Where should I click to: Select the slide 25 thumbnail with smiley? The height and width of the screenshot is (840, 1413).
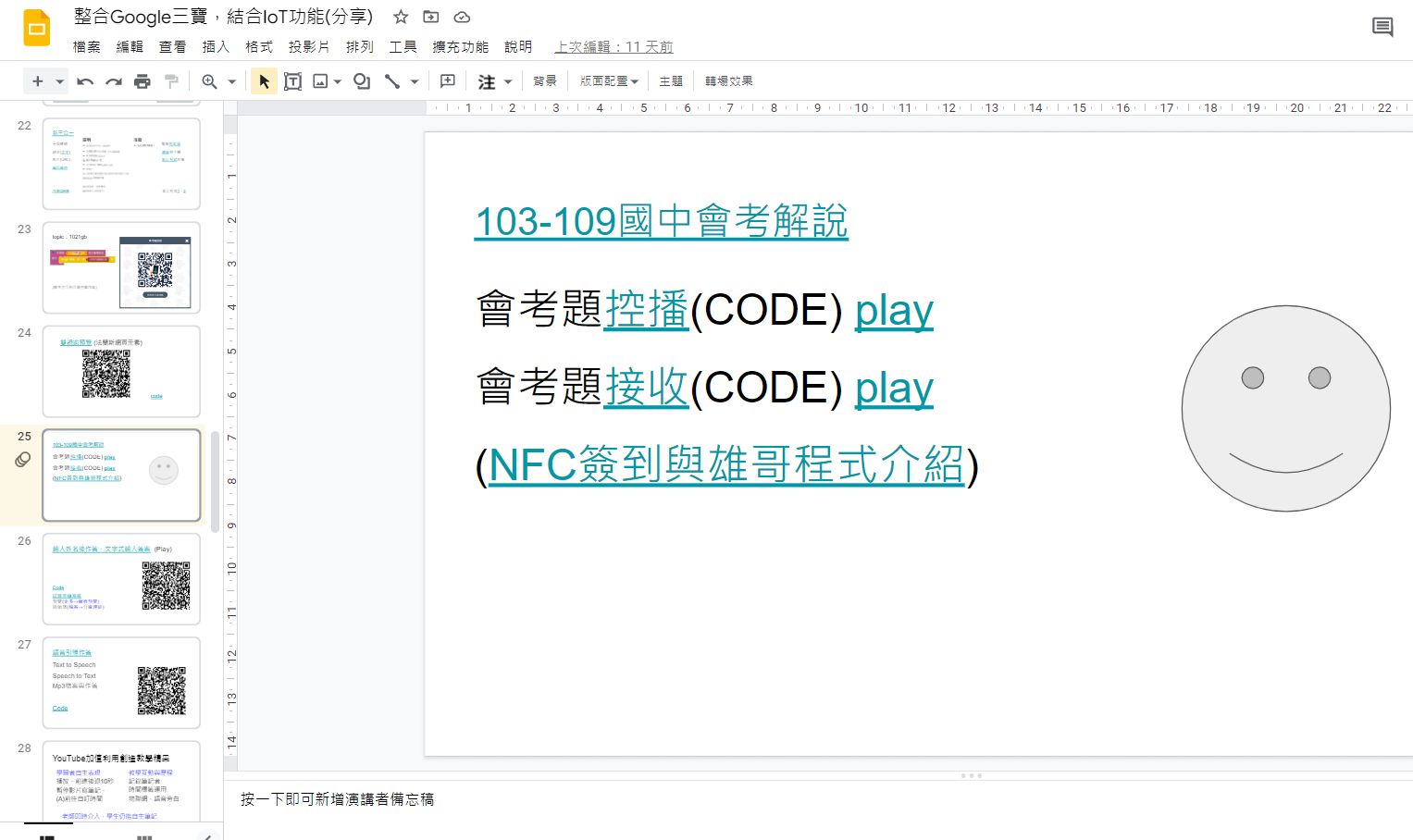click(x=121, y=475)
